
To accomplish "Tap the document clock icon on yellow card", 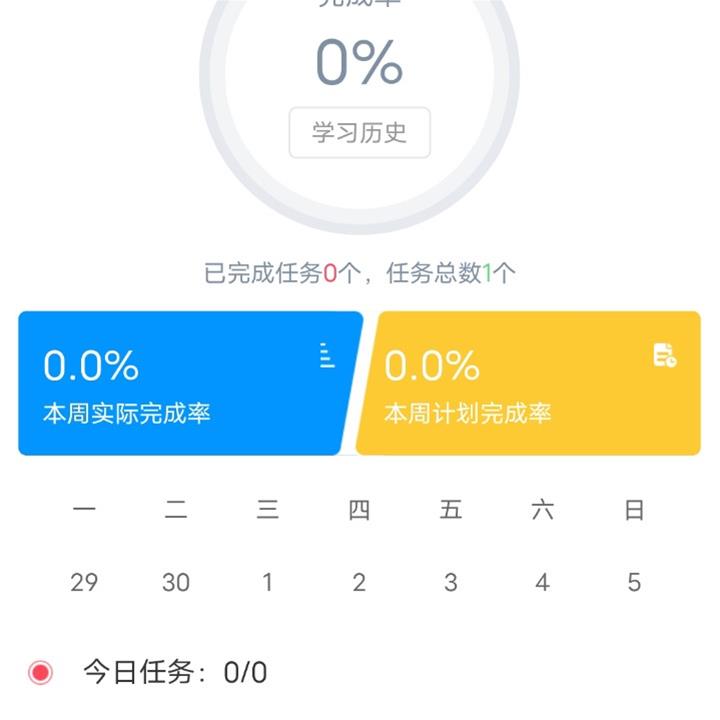I will 665,355.
